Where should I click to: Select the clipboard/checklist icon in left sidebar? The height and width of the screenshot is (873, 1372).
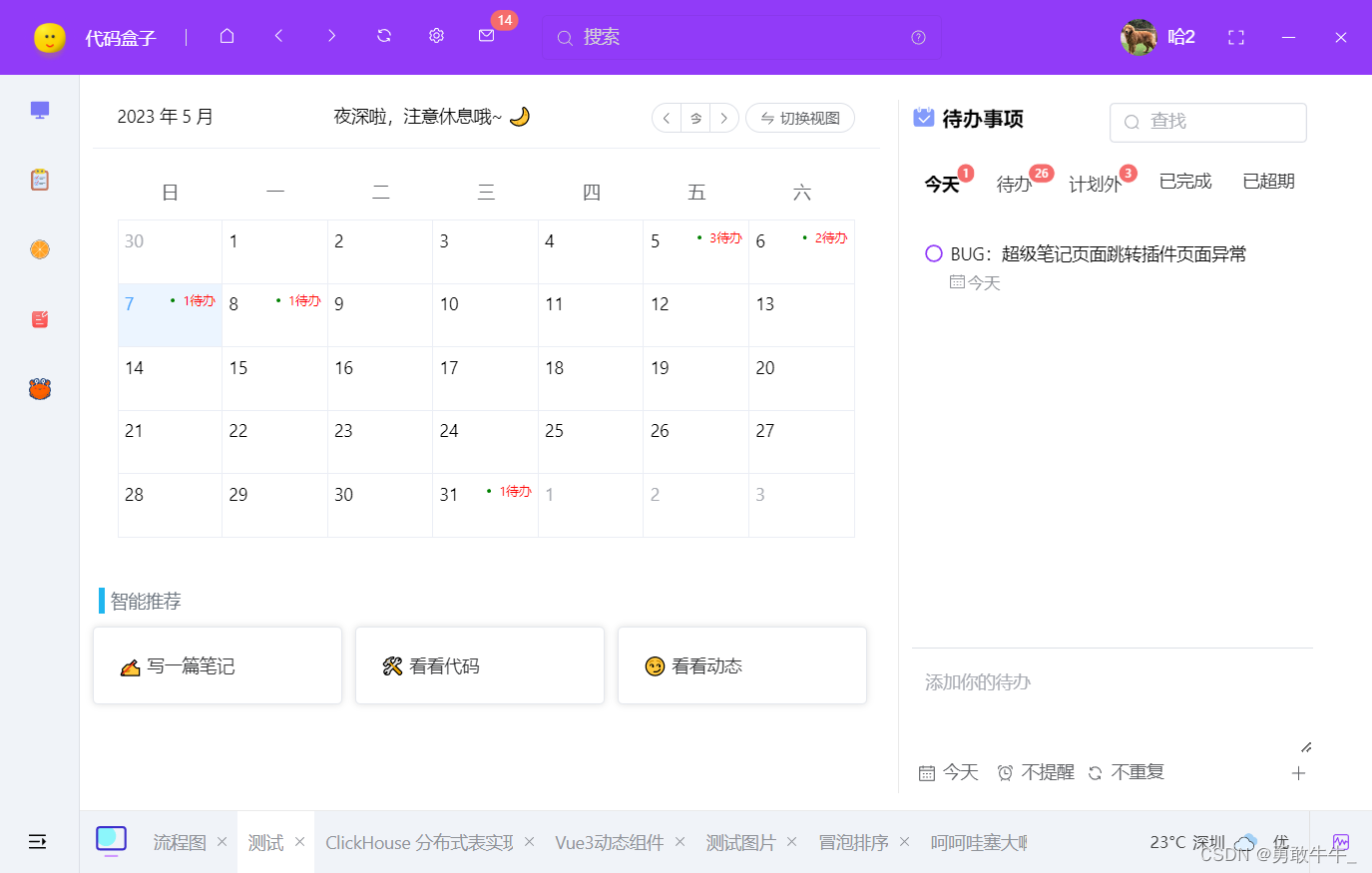39,180
